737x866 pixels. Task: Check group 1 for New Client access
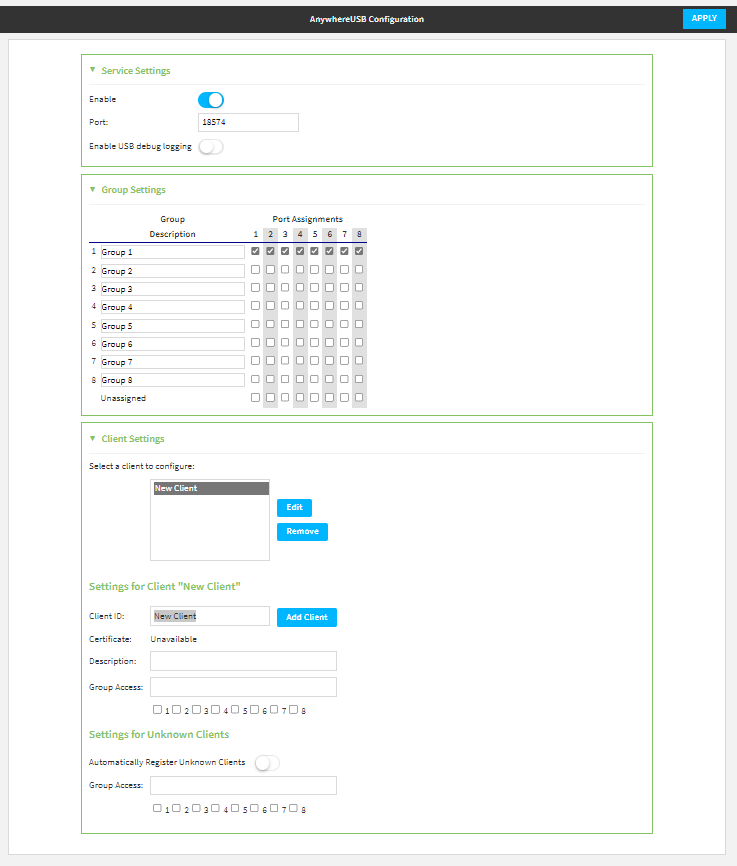tap(157, 709)
